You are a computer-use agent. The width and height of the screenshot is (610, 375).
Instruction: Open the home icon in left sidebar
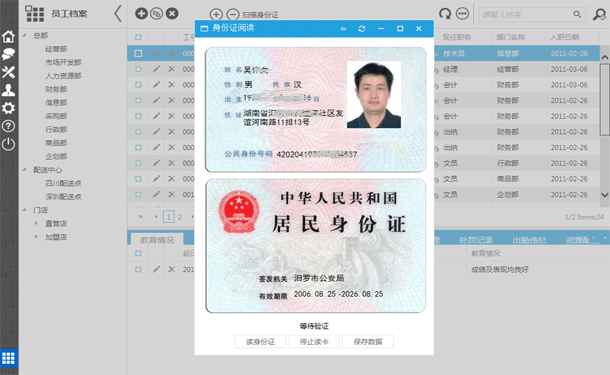(8, 37)
